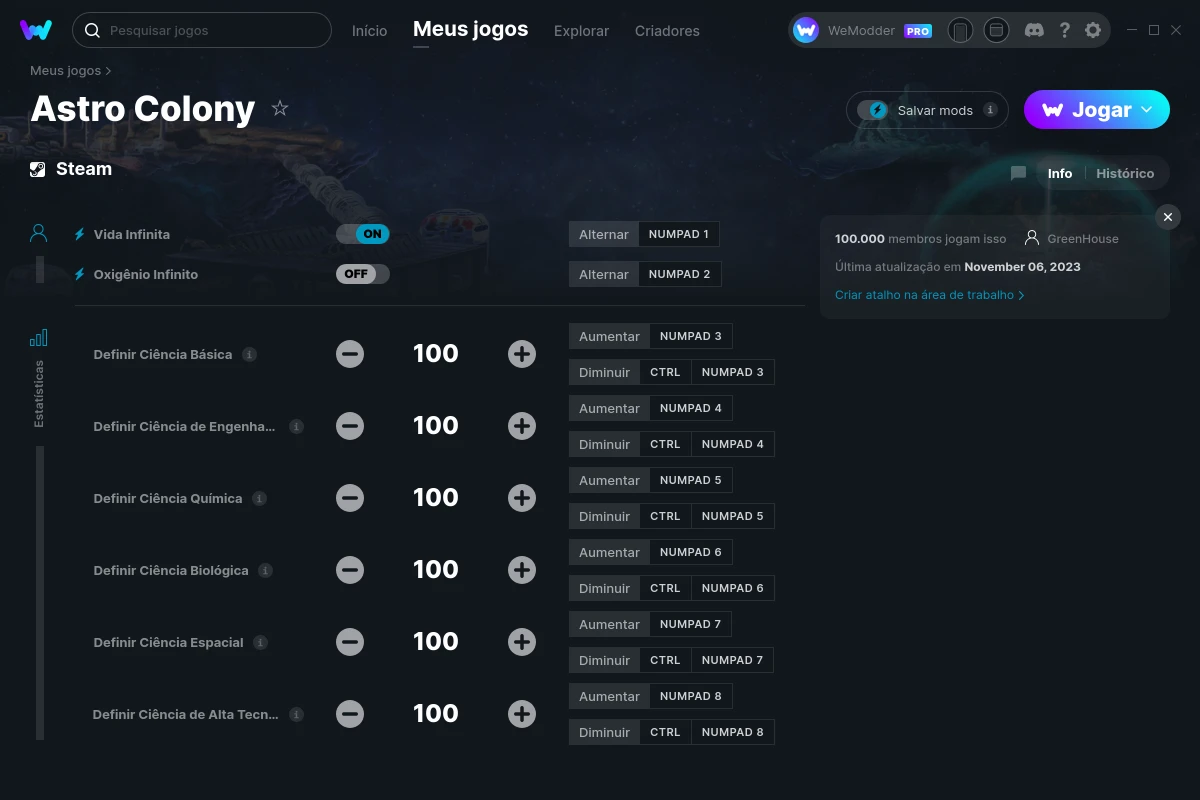The width and height of the screenshot is (1200, 800).
Task: Open the Explorar tab
Action: pyautogui.click(x=581, y=31)
